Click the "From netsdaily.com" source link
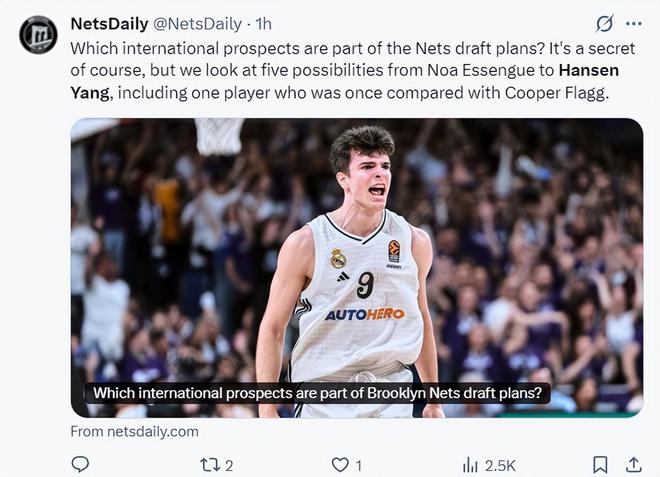 click(134, 431)
